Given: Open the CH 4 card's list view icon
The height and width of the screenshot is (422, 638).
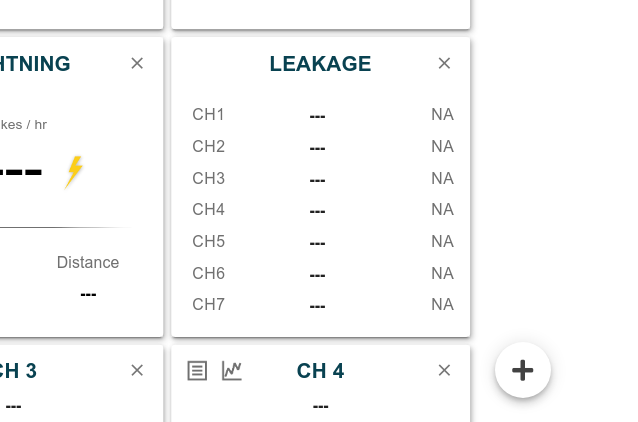Looking at the screenshot, I should click(198, 370).
